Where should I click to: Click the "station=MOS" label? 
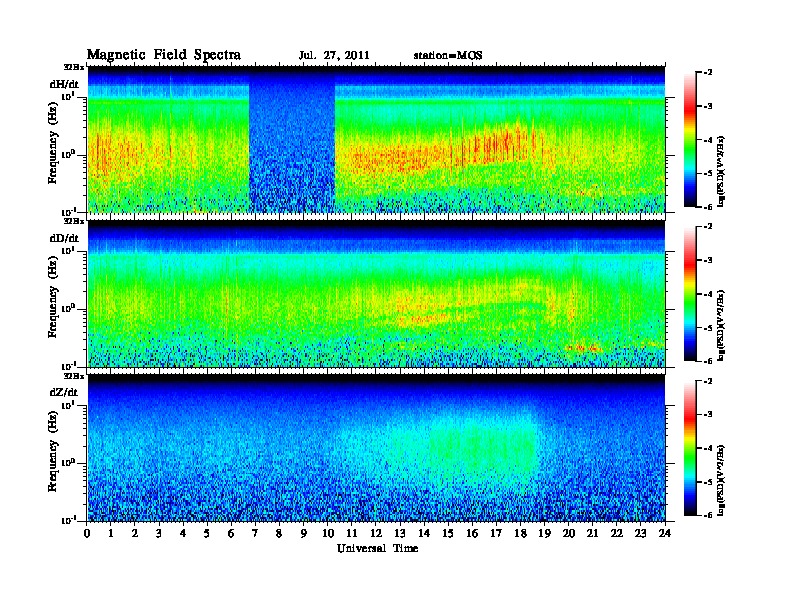tap(448, 56)
